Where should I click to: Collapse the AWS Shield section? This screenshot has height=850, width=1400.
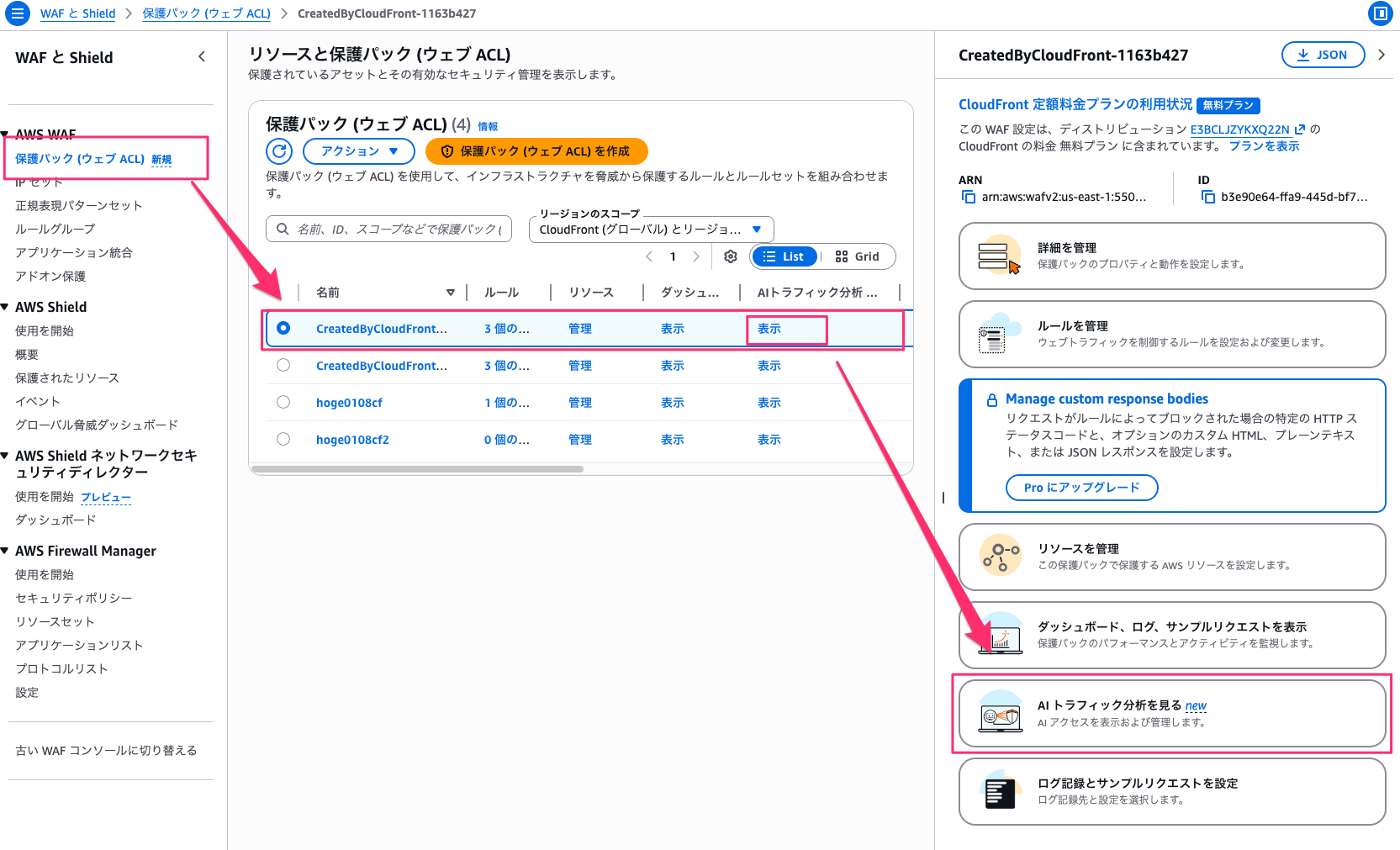[x=5, y=307]
